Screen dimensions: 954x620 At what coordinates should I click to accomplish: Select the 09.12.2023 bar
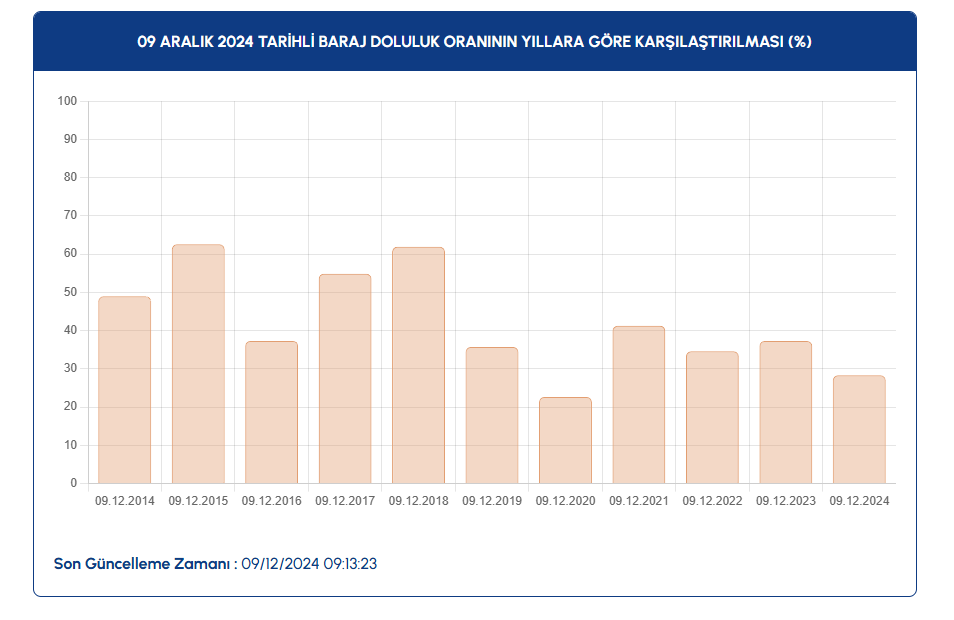786,413
